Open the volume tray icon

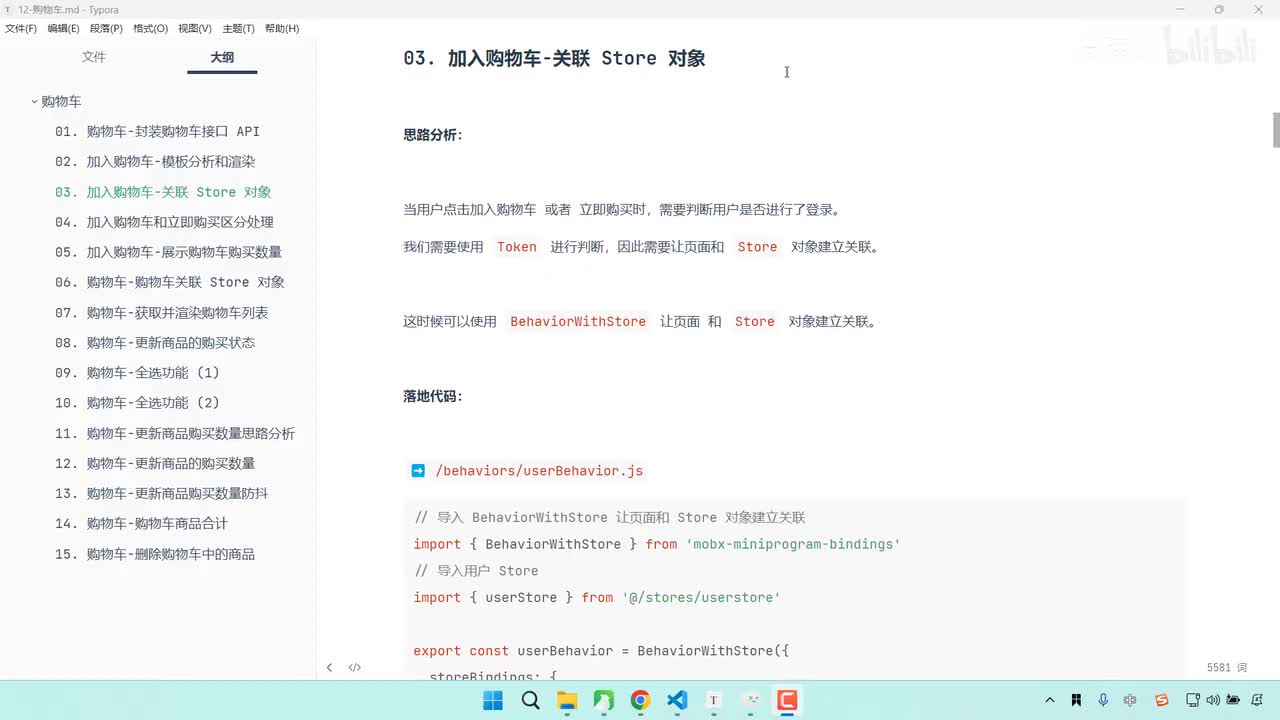pos(1213,701)
